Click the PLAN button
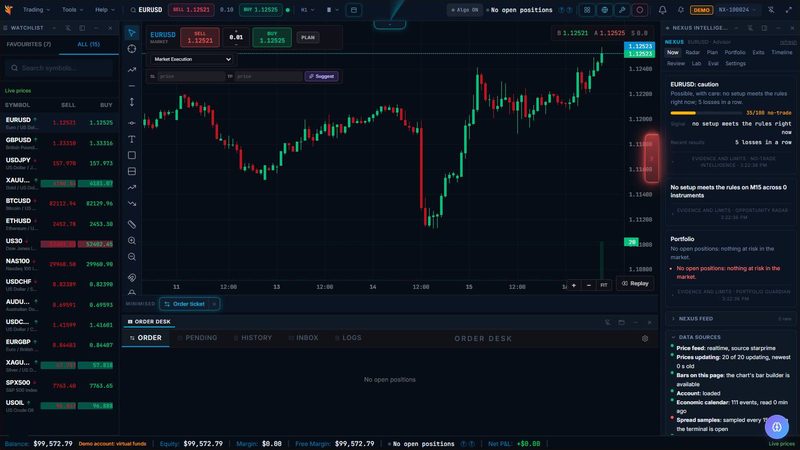 [308, 37]
